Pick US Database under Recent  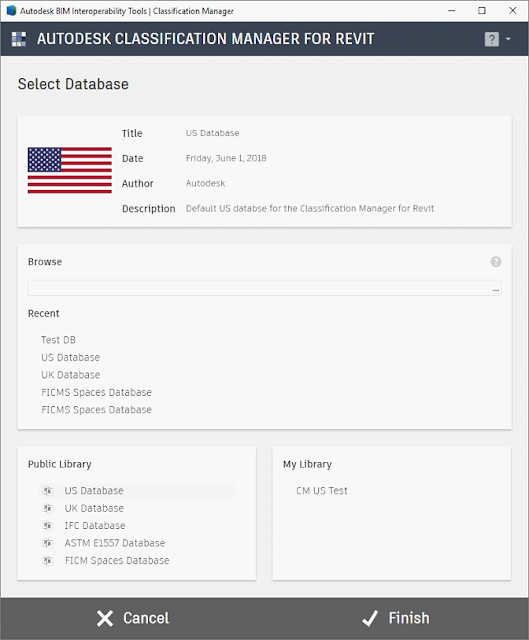[71, 357]
